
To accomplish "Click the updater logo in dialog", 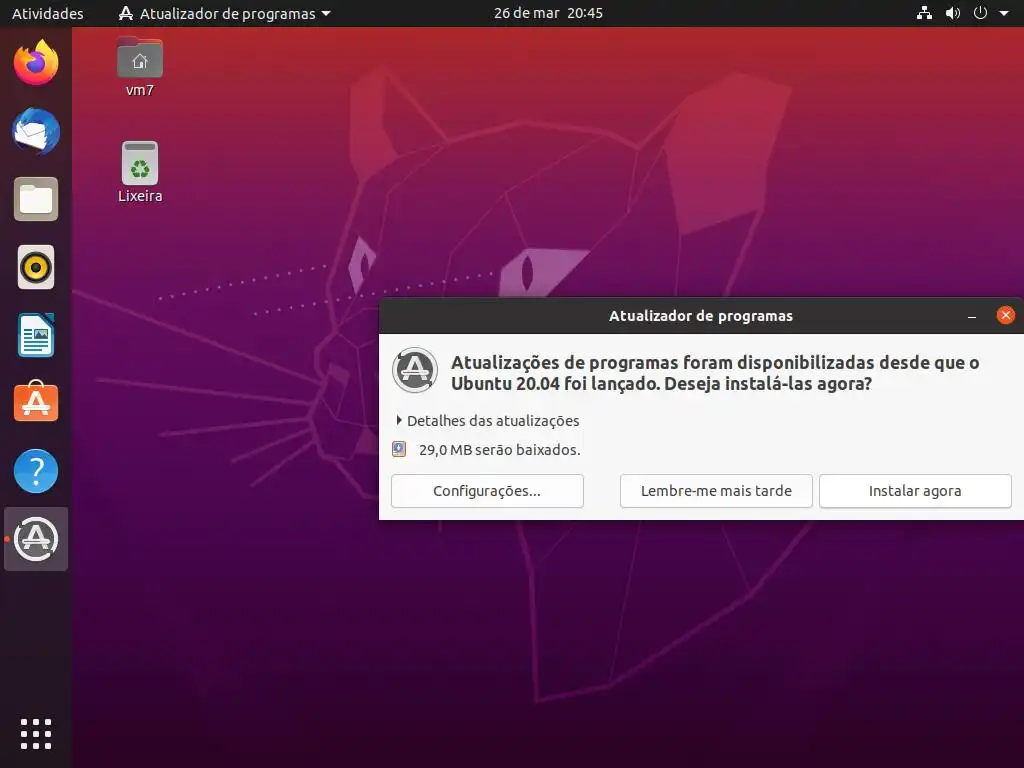I will pyautogui.click(x=415, y=370).
